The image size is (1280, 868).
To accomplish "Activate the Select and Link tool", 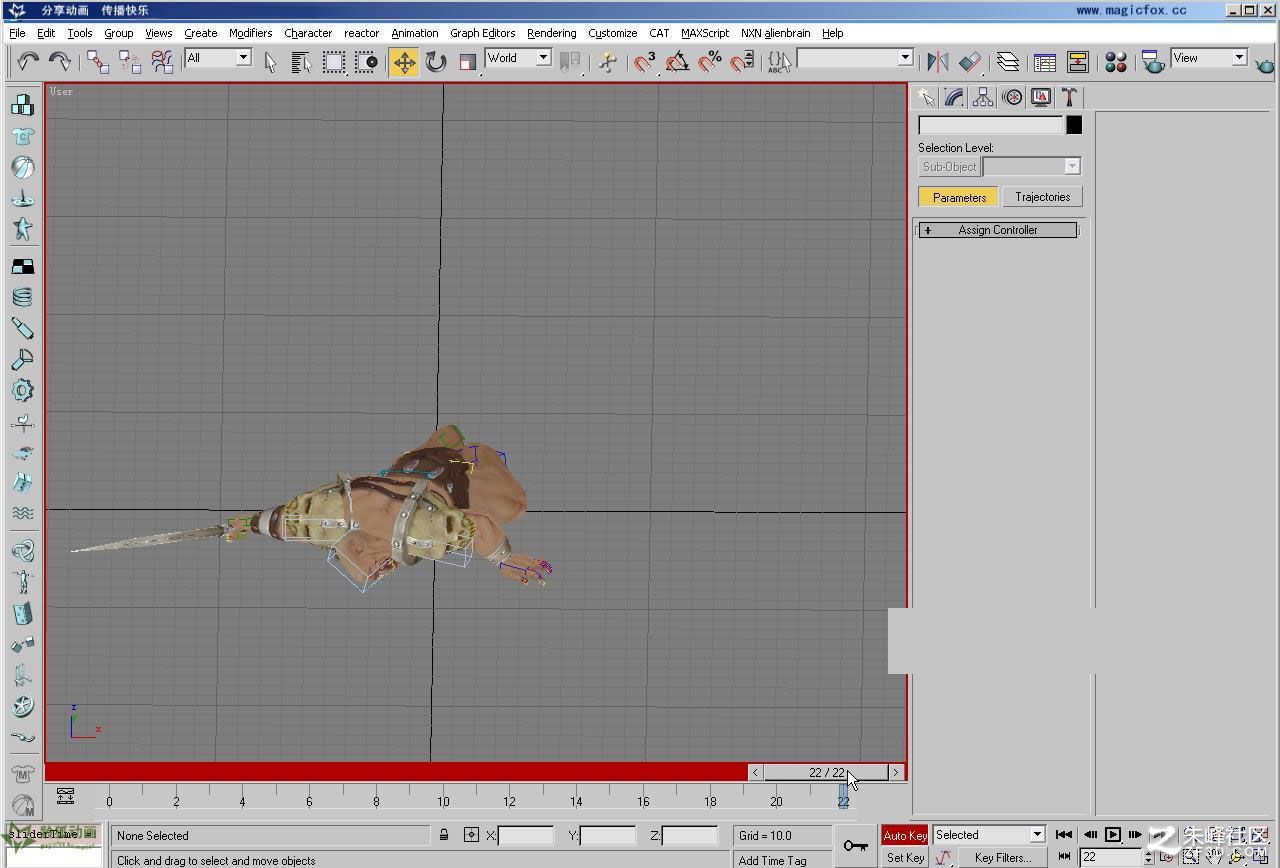I will pos(98,62).
